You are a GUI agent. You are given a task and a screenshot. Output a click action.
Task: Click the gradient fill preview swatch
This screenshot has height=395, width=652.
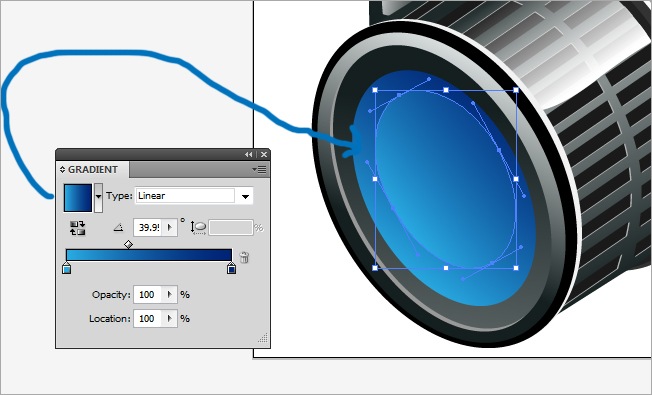(x=78, y=198)
